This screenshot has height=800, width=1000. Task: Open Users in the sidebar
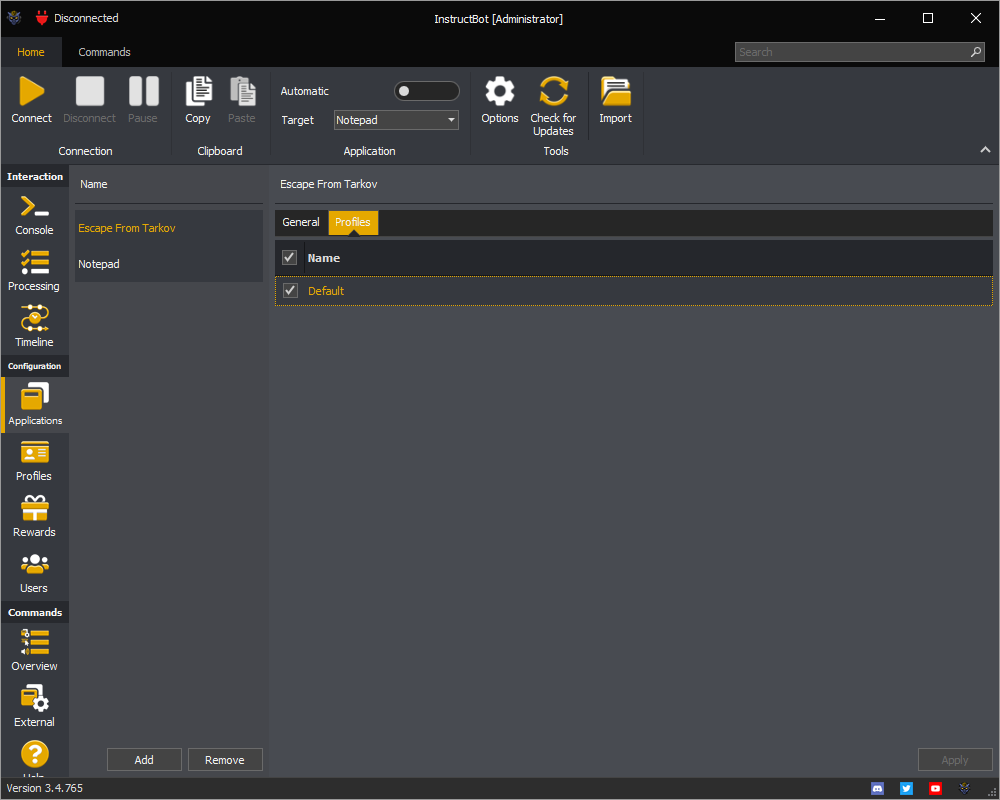tap(34, 573)
